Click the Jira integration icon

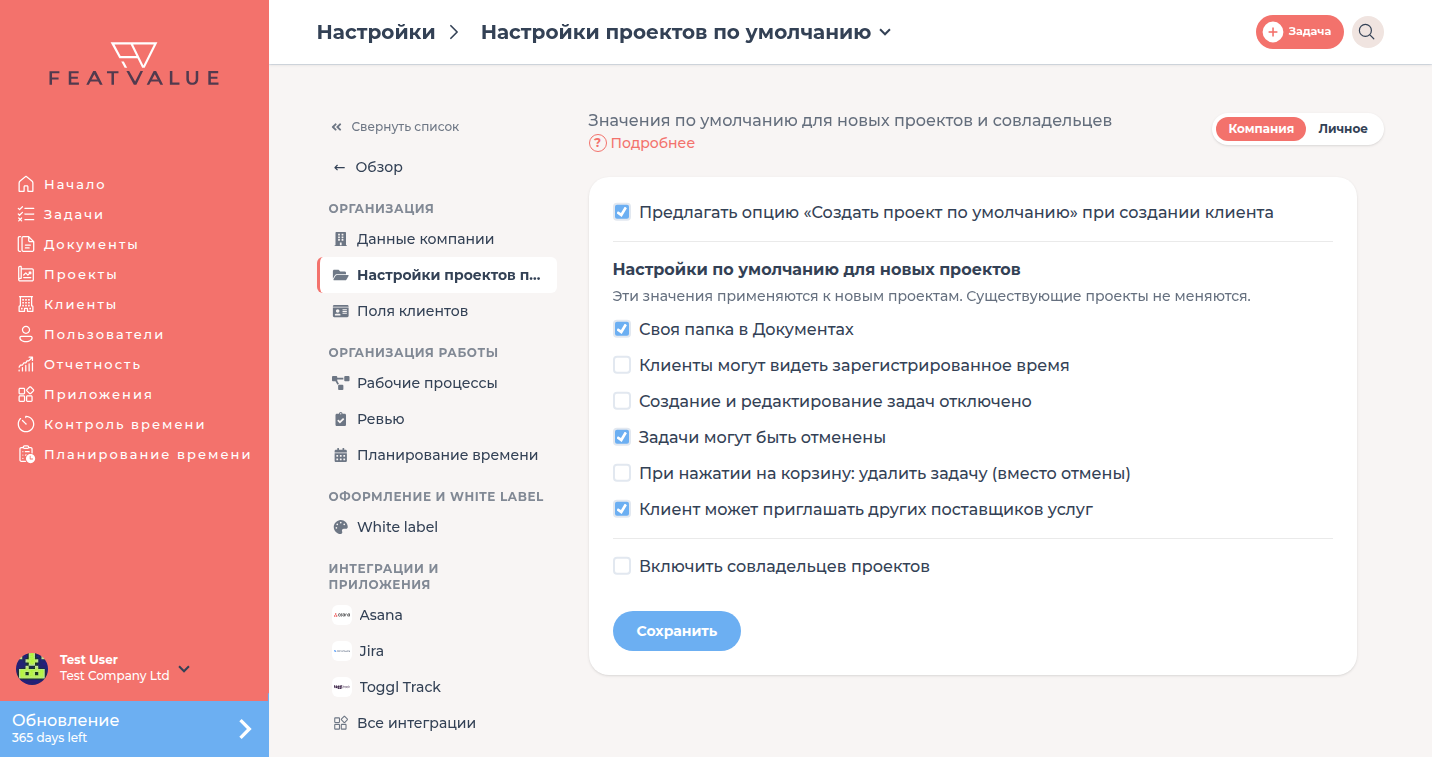341,651
